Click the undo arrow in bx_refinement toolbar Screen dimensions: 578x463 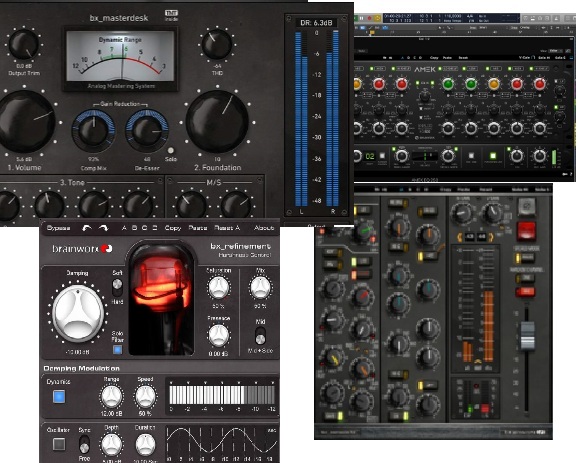87,229
